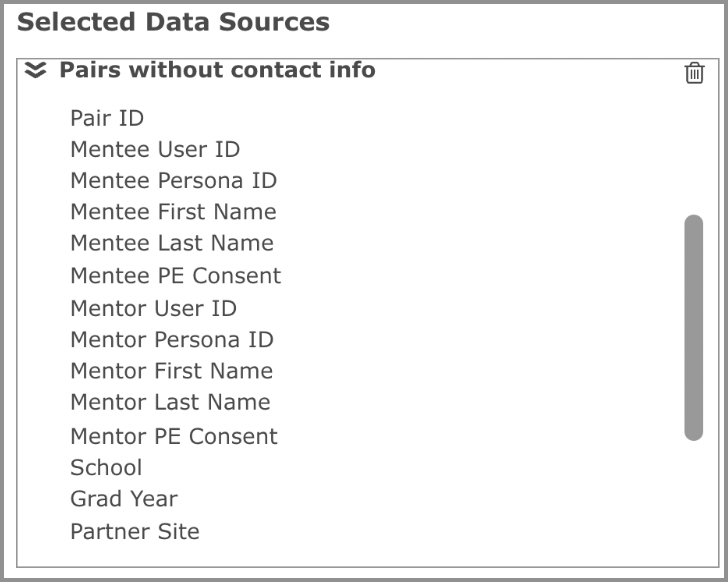This screenshot has width=728, height=582.
Task: Pick the Mentee Last Name field
Action: [x=171, y=242]
